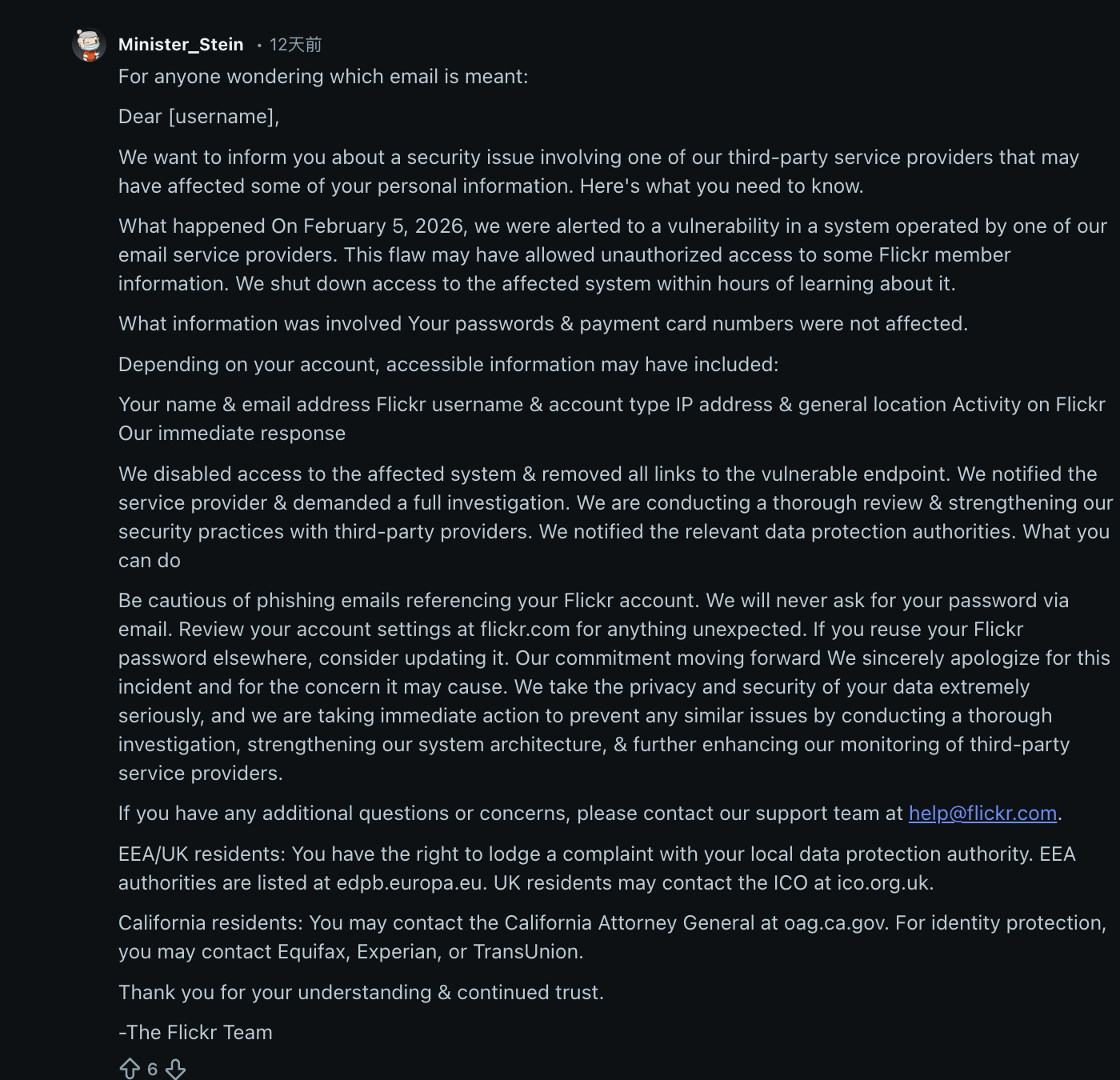Image resolution: width=1120 pixels, height=1080 pixels.
Task: Click the "12天前" comment timestamp
Action: tap(295, 45)
